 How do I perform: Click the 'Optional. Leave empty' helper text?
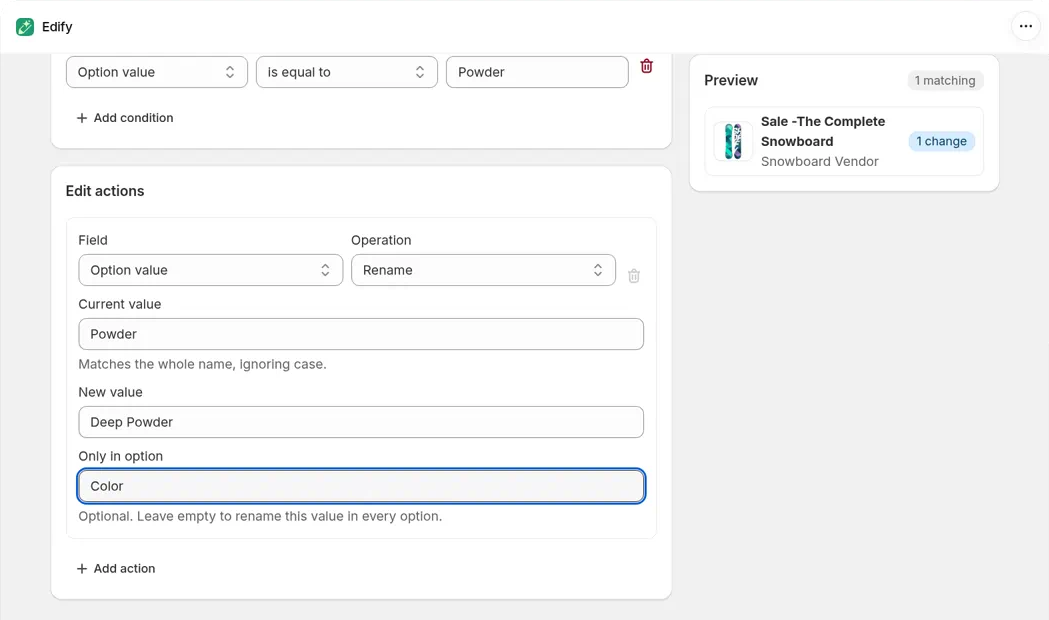click(x=260, y=516)
